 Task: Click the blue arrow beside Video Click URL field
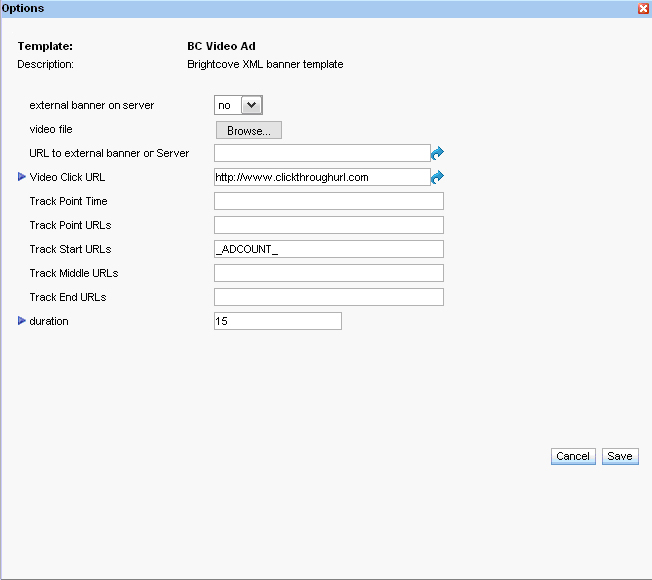pyautogui.click(x=437, y=177)
